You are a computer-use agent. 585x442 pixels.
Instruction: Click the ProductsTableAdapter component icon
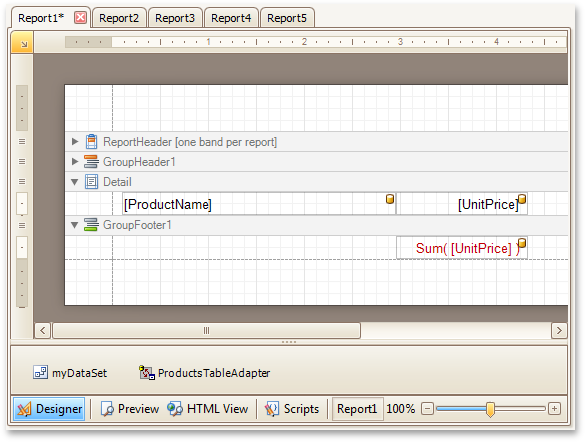pyautogui.click(x=147, y=372)
